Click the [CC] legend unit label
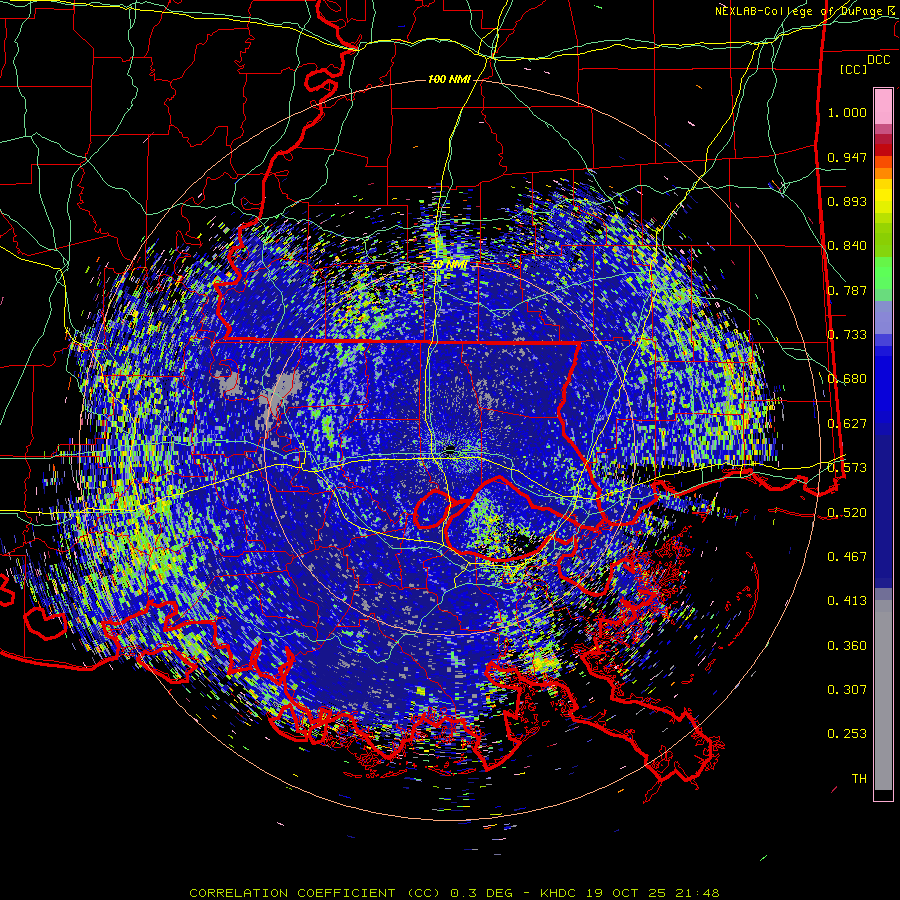900x900 pixels. click(854, 69)
